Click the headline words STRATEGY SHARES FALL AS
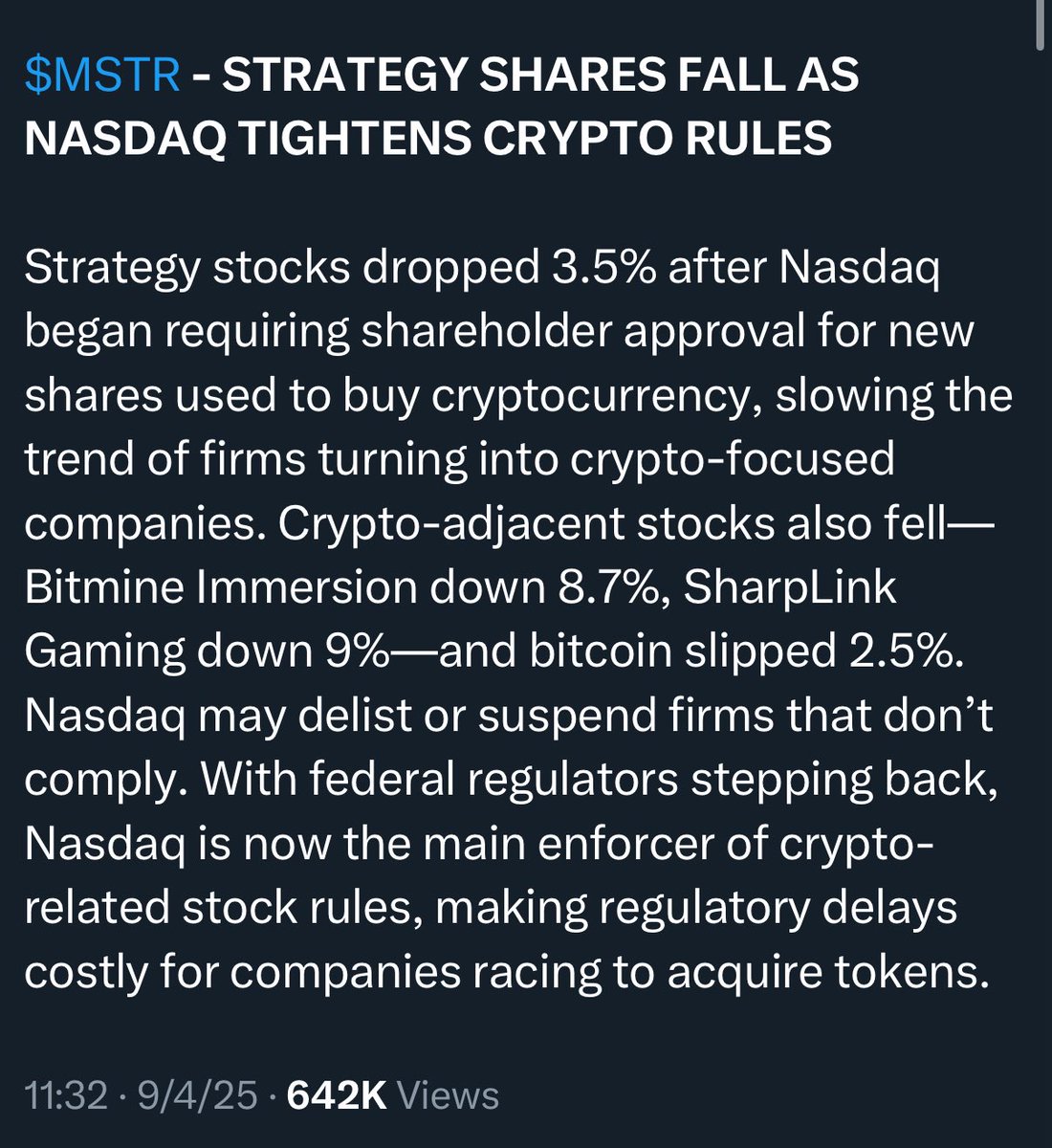The image size is (1052, 1148). 540,77
